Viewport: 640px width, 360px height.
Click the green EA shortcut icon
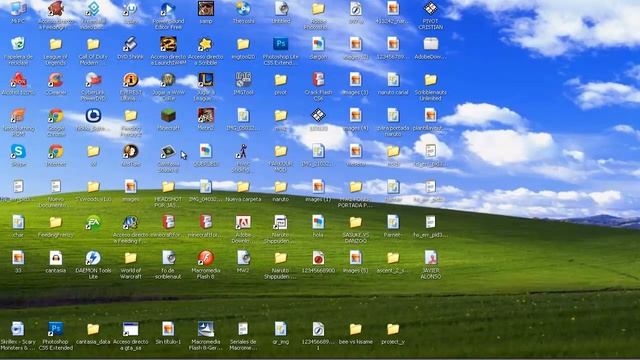pyautogui.click(x=93, y=222)
